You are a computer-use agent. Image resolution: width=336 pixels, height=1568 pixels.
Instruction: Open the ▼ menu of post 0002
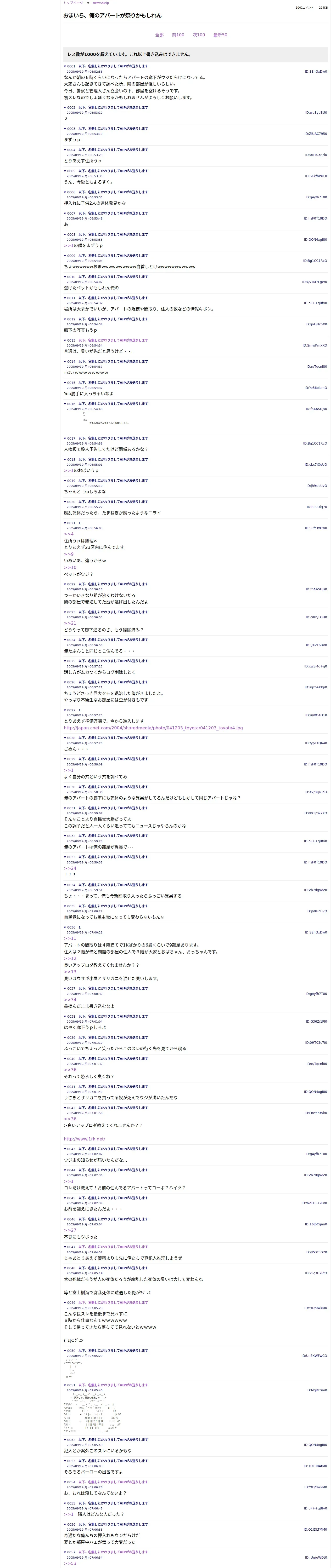(x=65, y=108)
